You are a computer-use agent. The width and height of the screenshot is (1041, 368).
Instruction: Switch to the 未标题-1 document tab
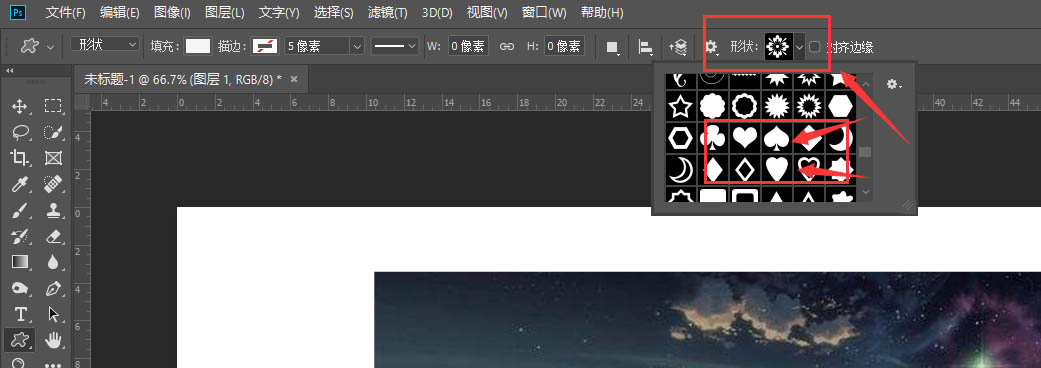click(x=183, y=79)
